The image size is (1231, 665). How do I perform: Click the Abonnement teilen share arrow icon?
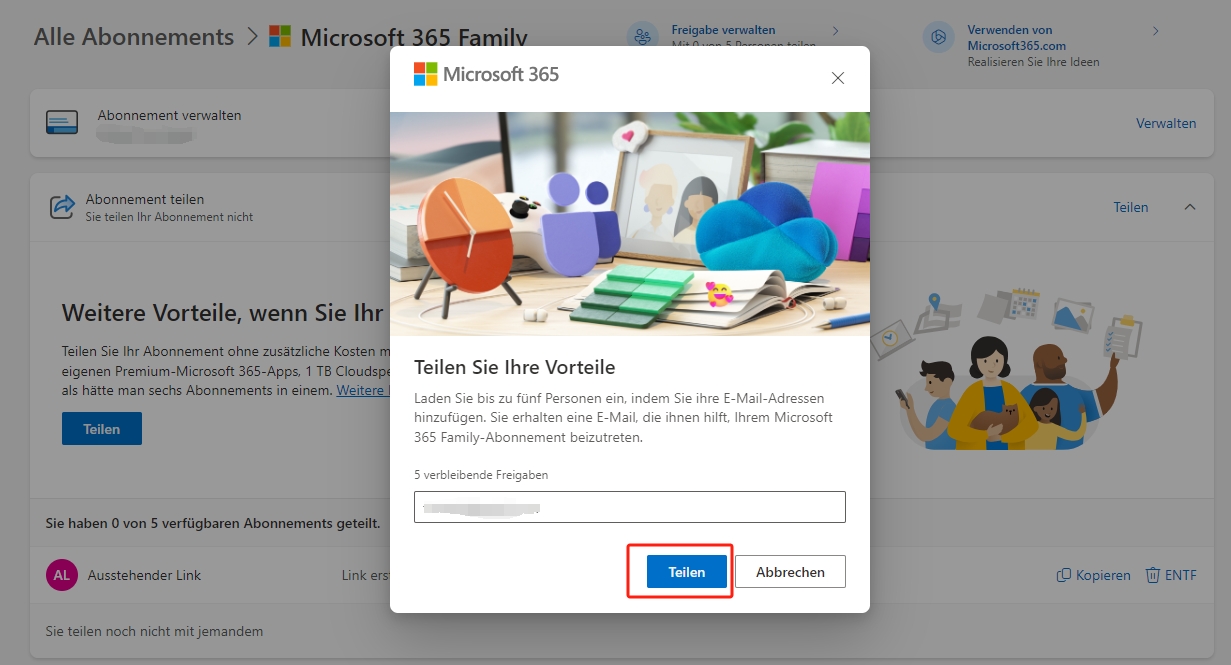62,207
